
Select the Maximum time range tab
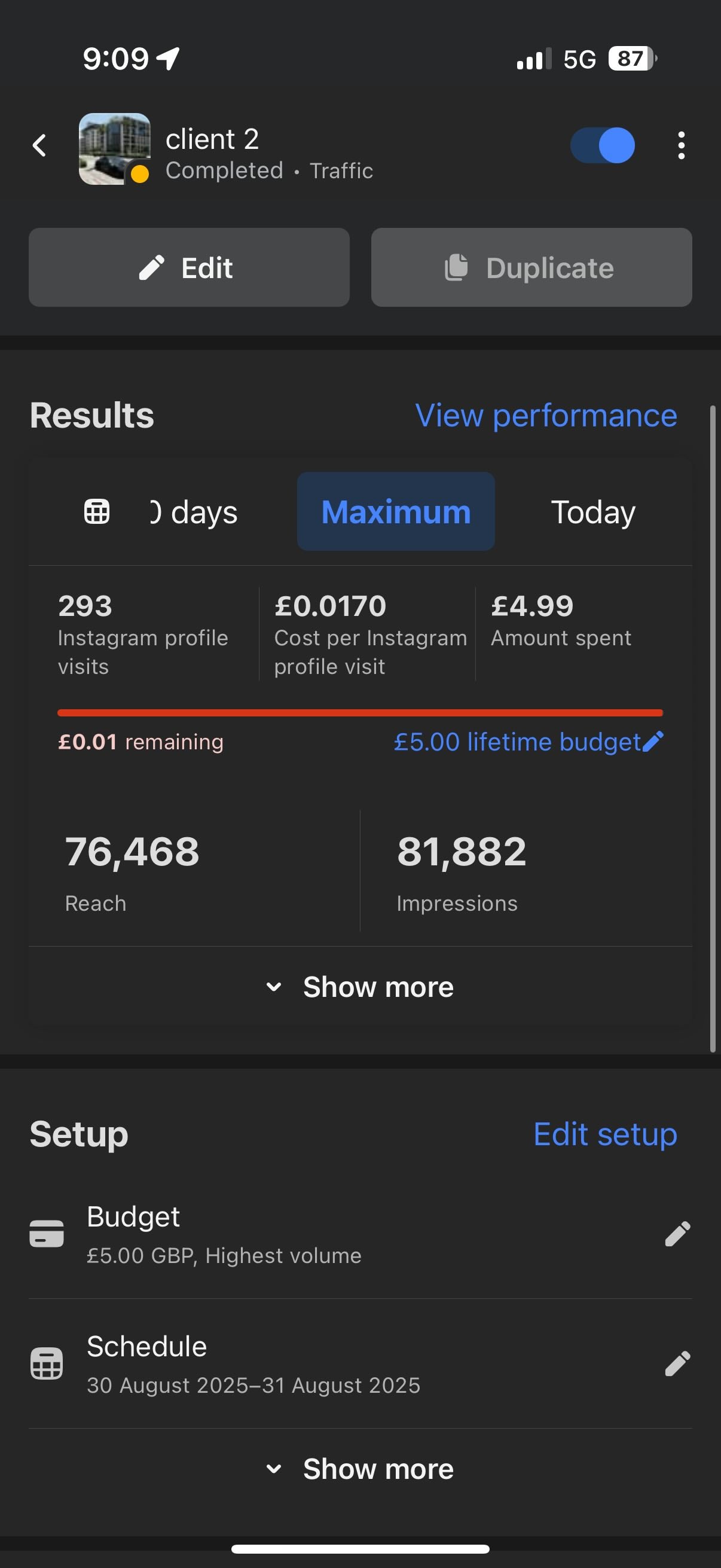pos(396,511)
